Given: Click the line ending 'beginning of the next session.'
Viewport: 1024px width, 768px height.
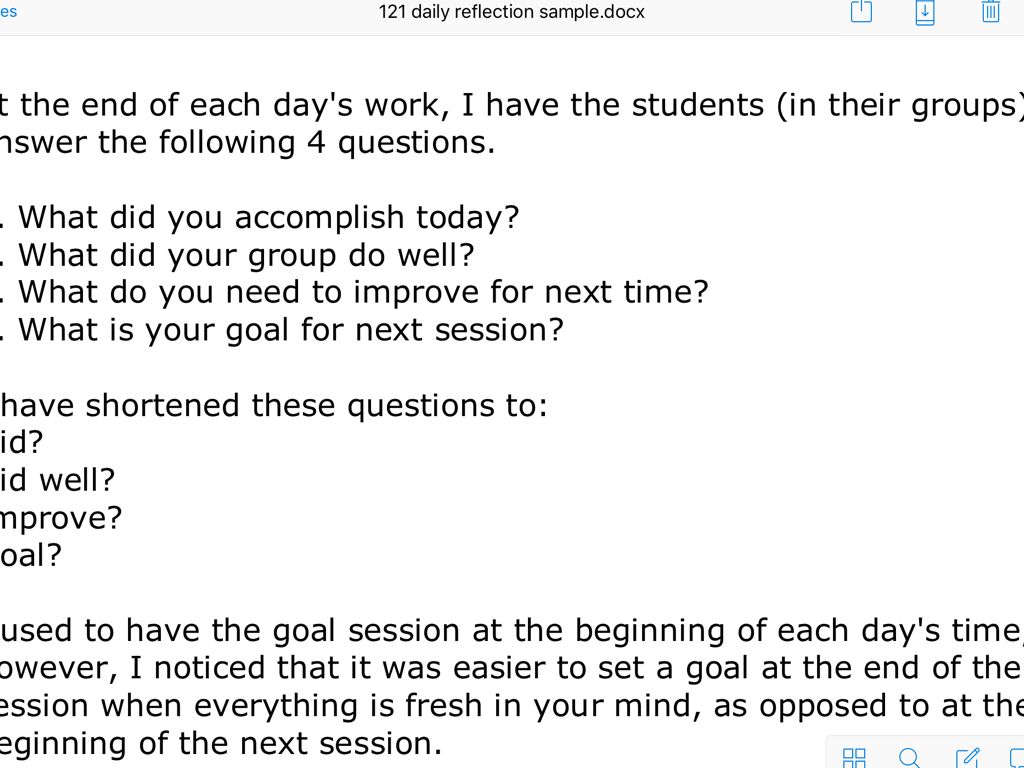Looking at the screenshot, I should (x=220, y=743).
